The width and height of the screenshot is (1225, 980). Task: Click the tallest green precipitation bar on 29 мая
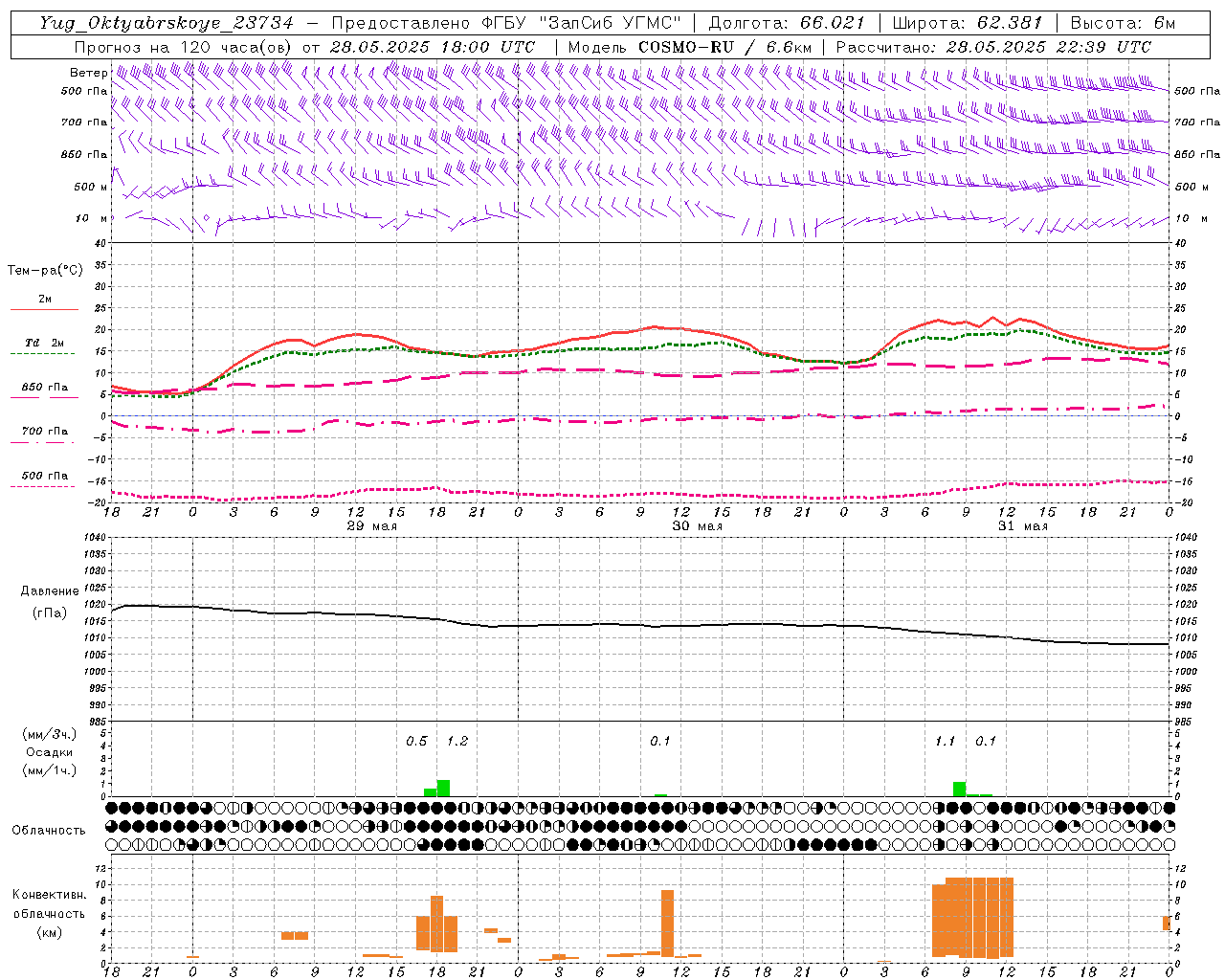[x=443, y=789]
